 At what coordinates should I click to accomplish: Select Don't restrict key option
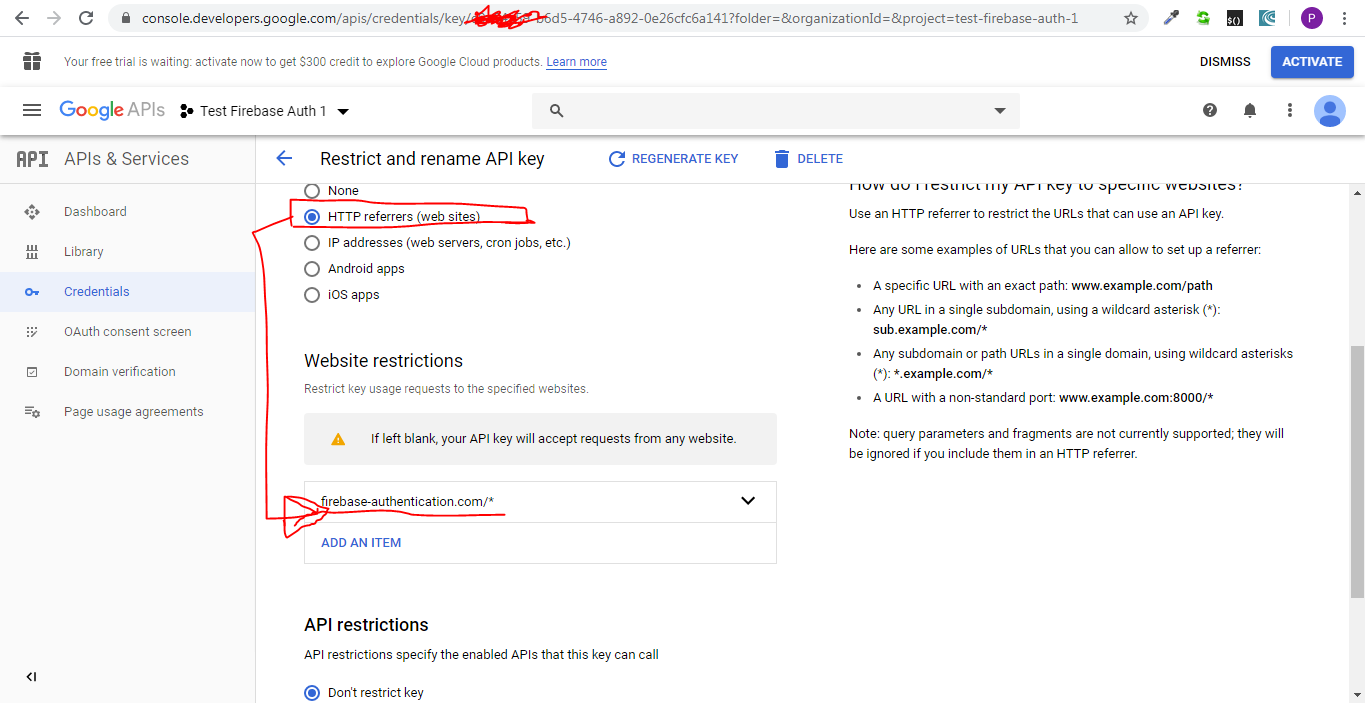(312, 693)
